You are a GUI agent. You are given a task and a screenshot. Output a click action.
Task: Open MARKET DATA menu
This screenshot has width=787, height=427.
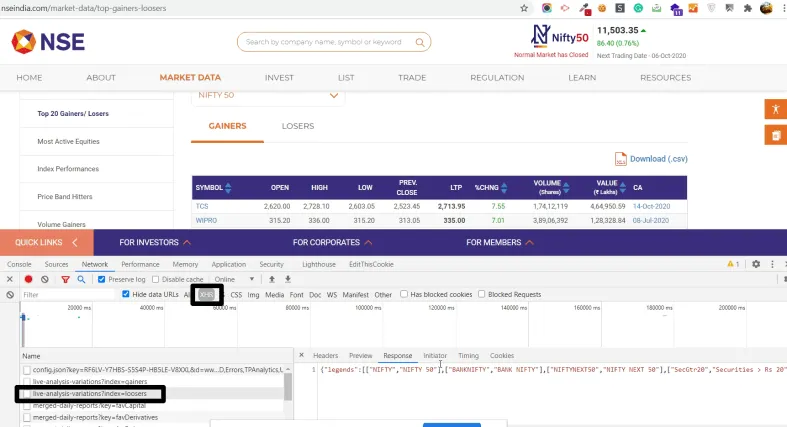click(190, 78)
